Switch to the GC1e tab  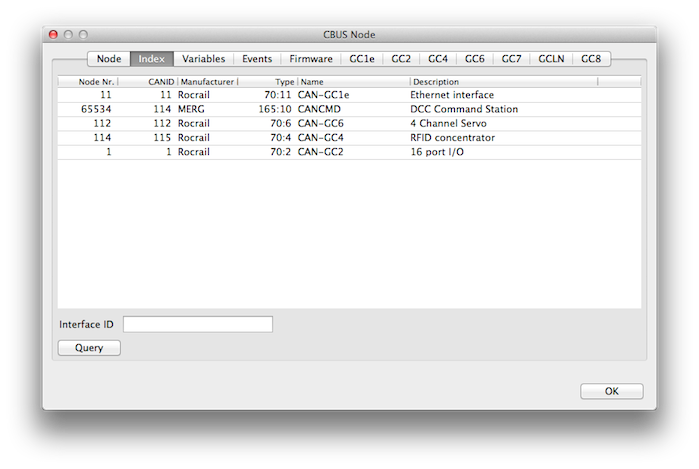[363, 59]
